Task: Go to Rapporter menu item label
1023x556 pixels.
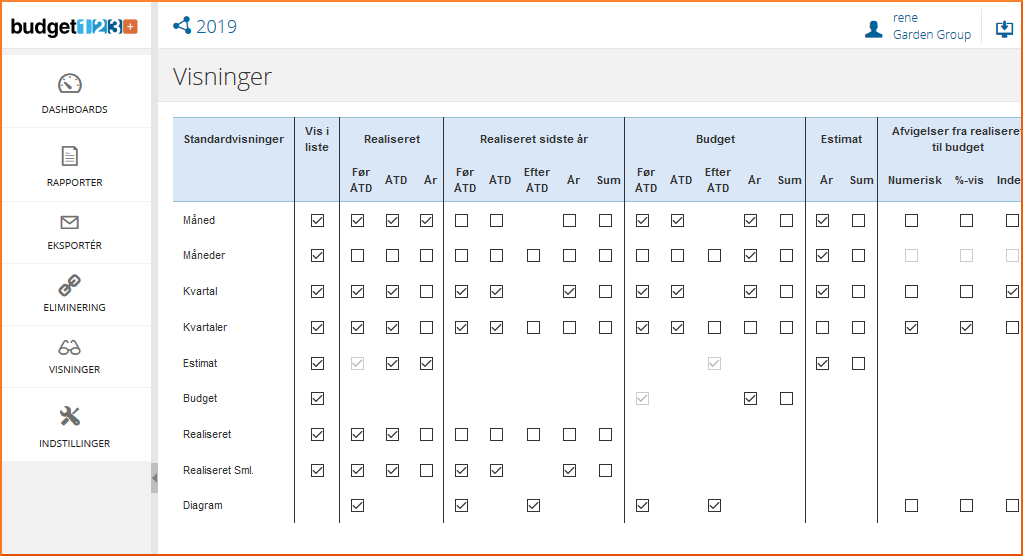Action: 74,182
